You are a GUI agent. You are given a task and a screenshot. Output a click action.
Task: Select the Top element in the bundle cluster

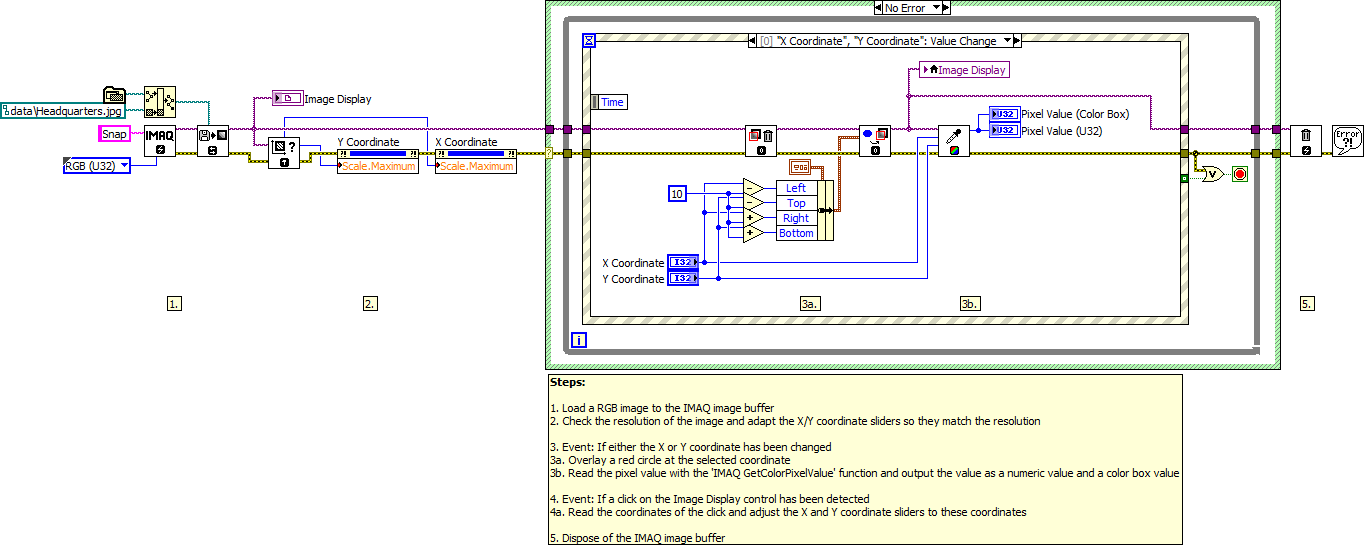point(796,203)
